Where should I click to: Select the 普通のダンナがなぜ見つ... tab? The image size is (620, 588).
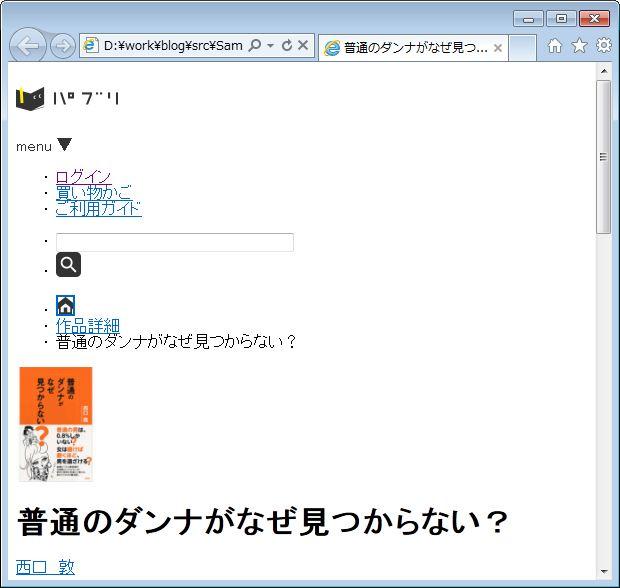click(x=414, y=48)
